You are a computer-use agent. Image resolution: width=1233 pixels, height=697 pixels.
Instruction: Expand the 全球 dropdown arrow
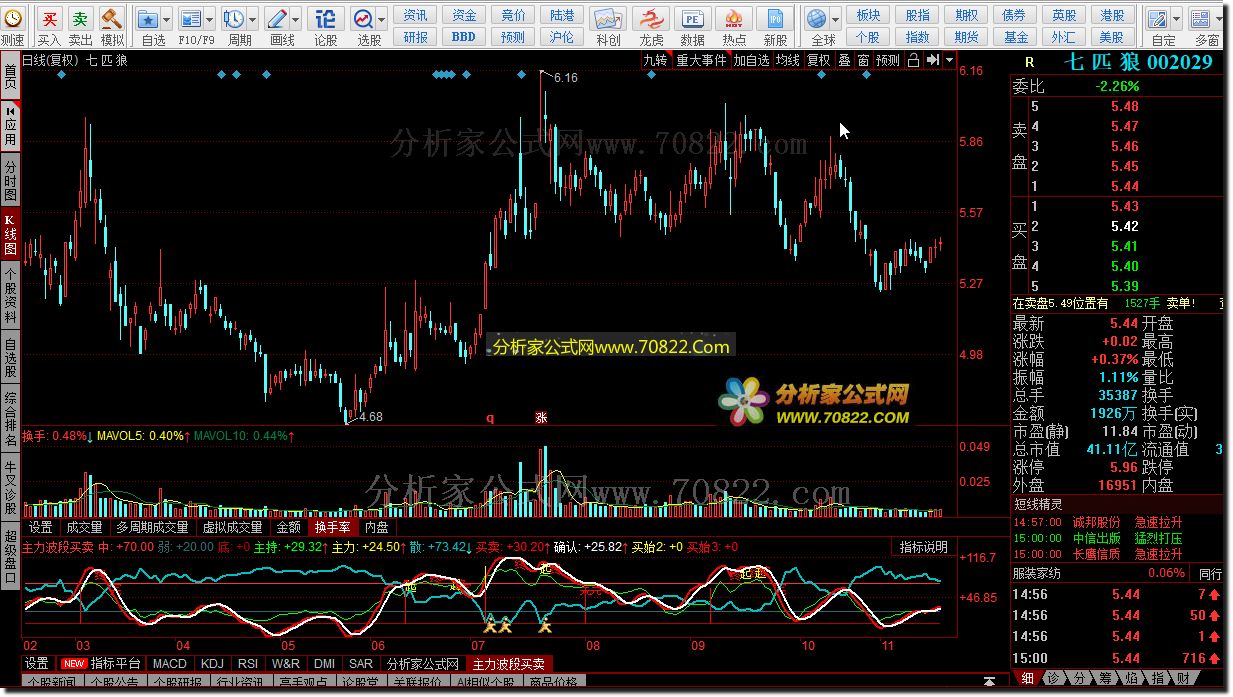pyautogui.click(x=836, y=19)
